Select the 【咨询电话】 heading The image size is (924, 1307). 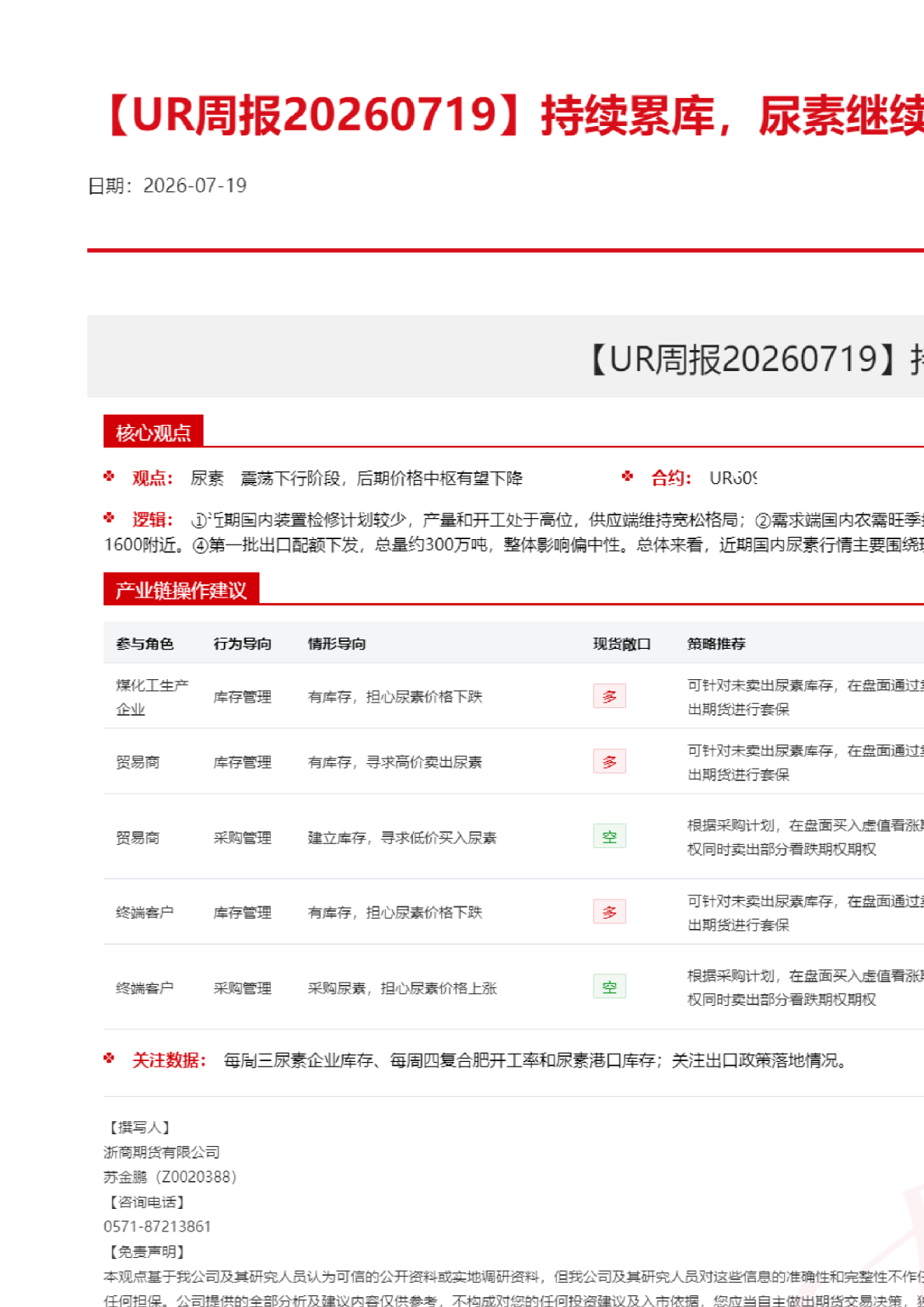(x=147, y=1202)
